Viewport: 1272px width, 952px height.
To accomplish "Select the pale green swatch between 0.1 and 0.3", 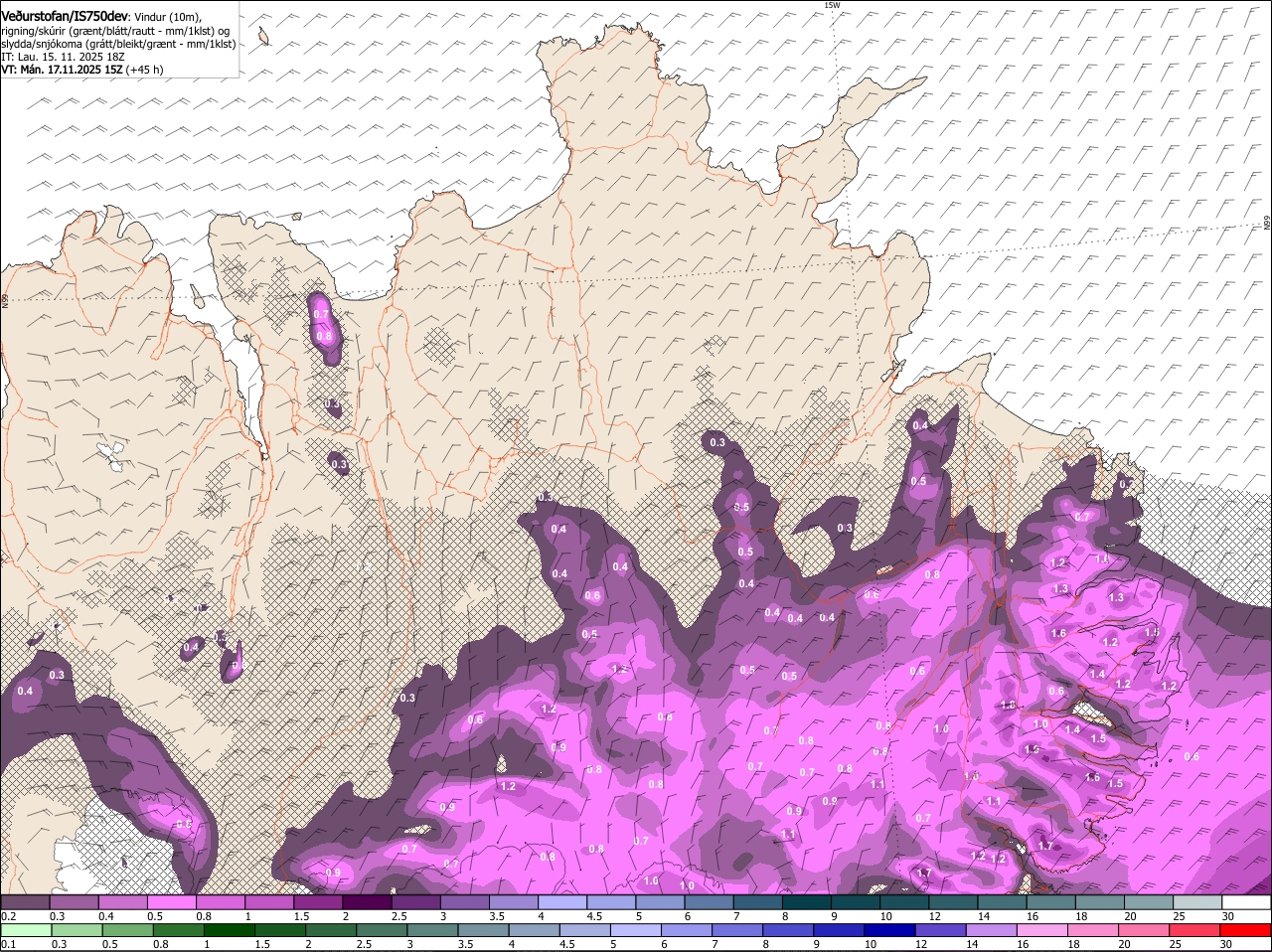I will (27, 930).
